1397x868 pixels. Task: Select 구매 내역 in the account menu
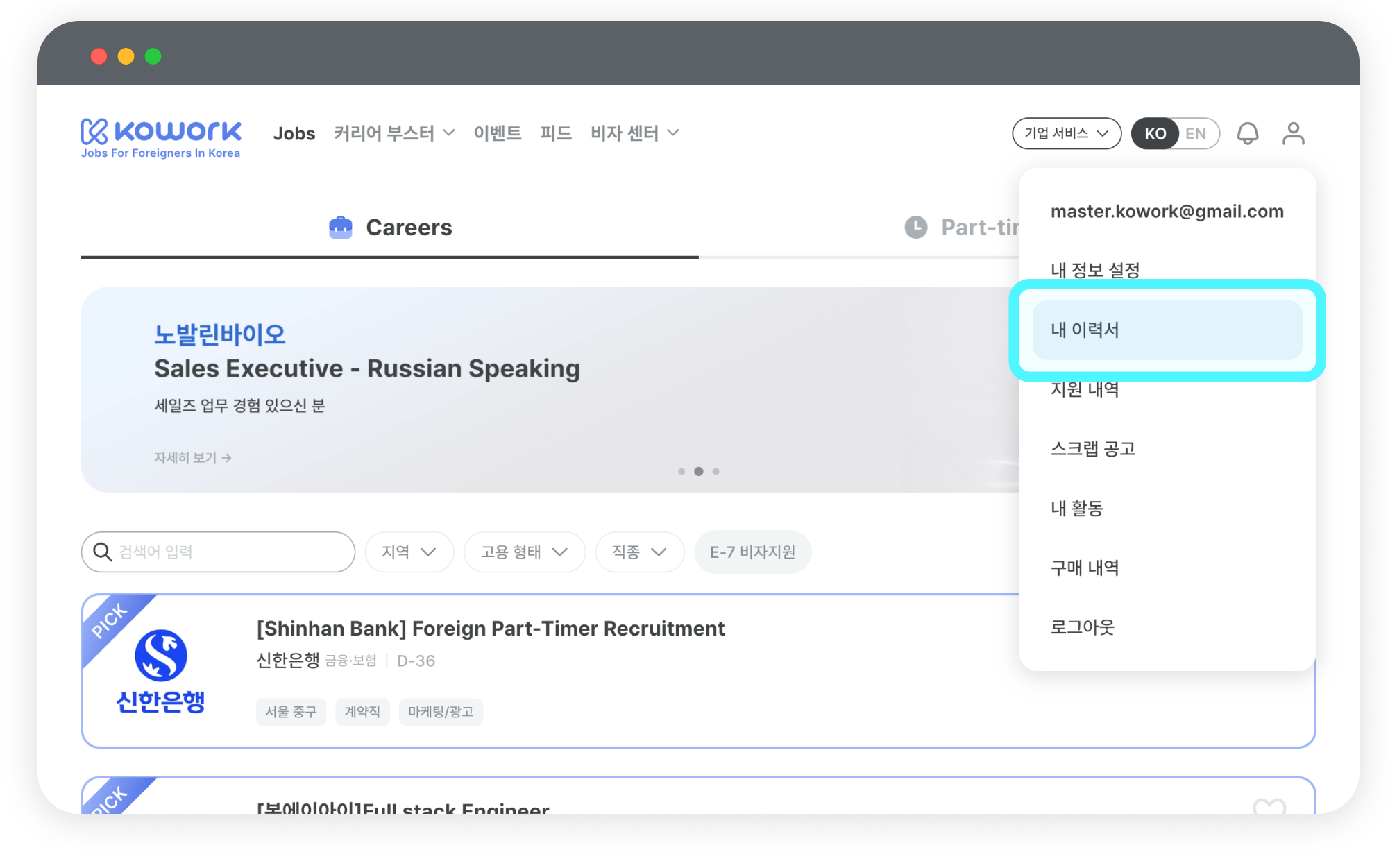click(1085, 568)
